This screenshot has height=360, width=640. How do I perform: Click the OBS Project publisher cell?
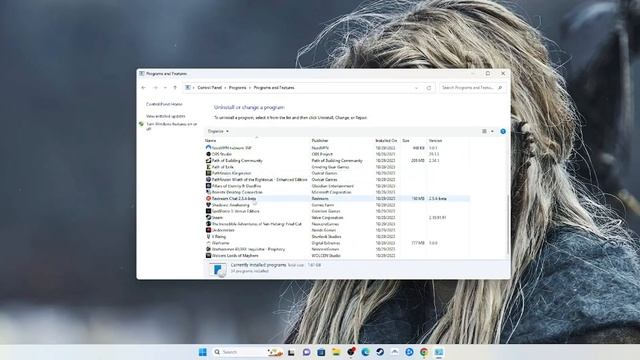(322, 154)
